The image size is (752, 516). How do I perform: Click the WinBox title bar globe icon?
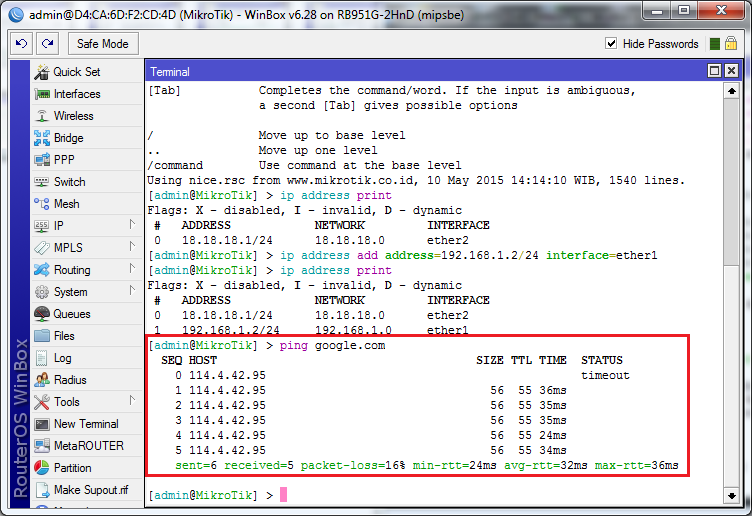[x=16, y=14]
